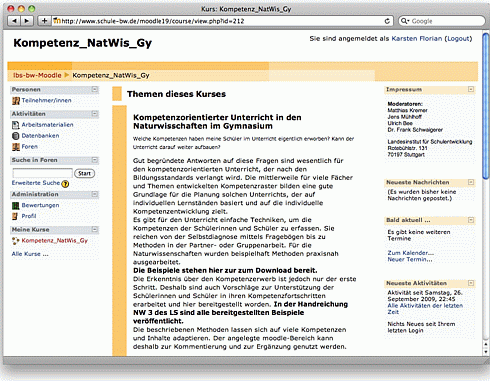Viewport: 490px width, 381px height.
Task: Click the Profil icon
Action: (x=15, y=216)
